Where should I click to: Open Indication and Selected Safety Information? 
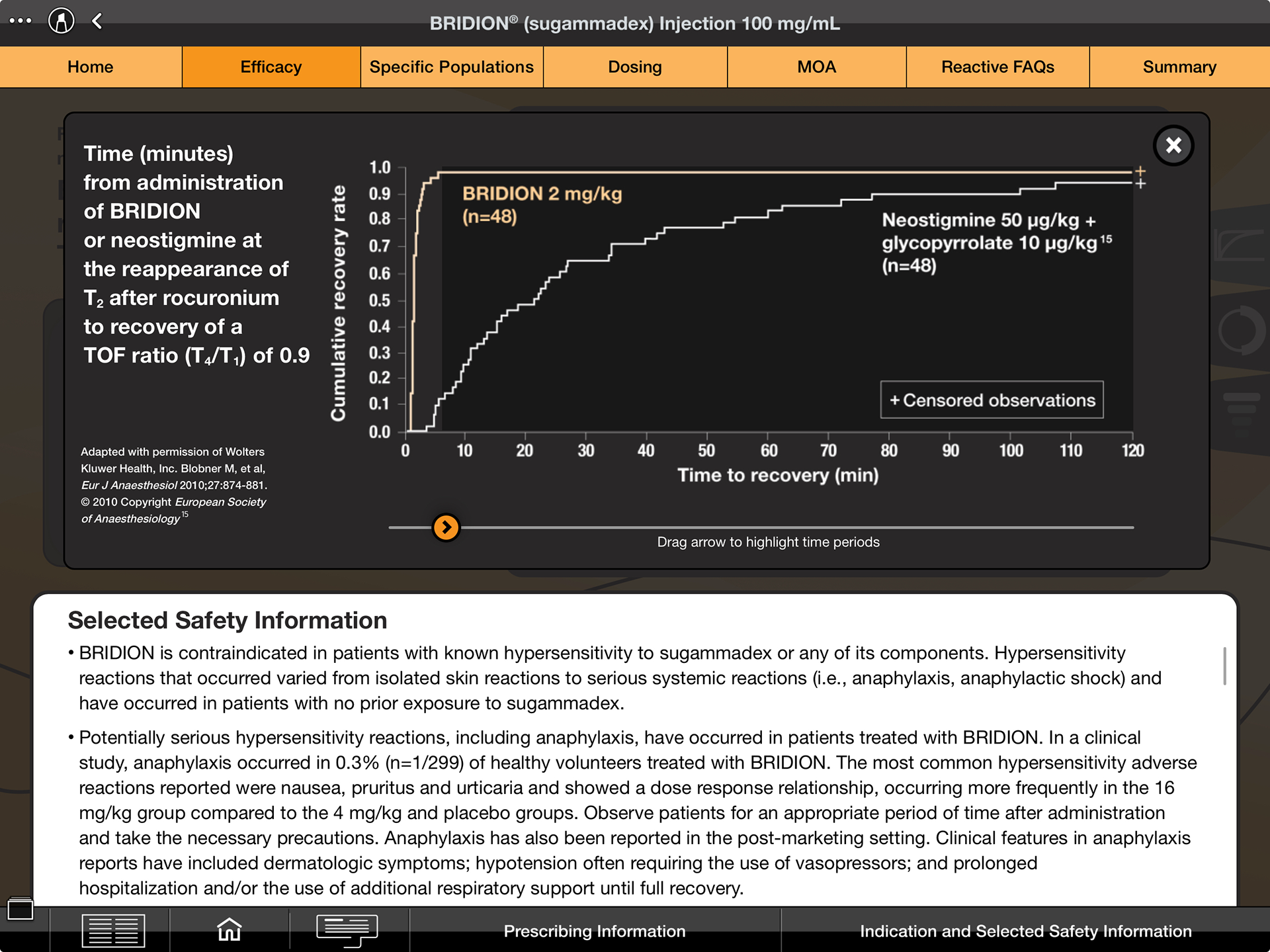point(1025,931)
